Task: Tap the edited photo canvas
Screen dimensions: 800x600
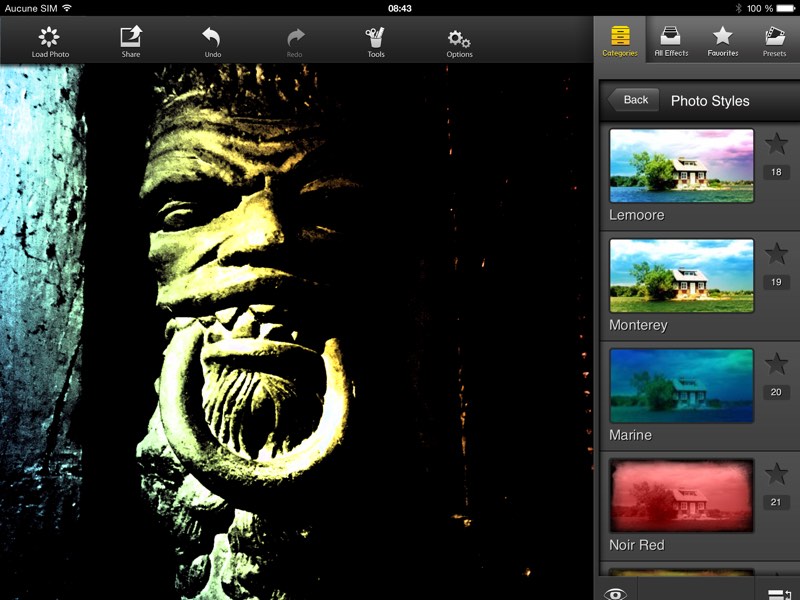Action: 296,332
